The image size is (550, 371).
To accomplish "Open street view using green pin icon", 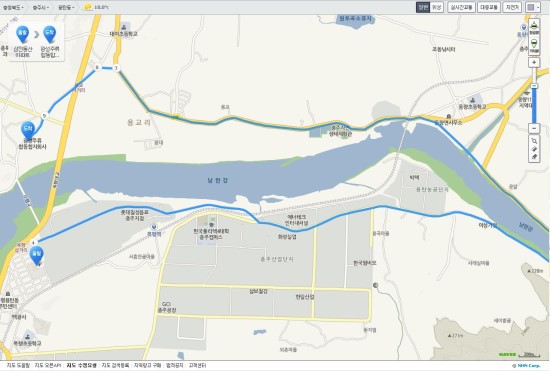I will click(x=534, y=45).
